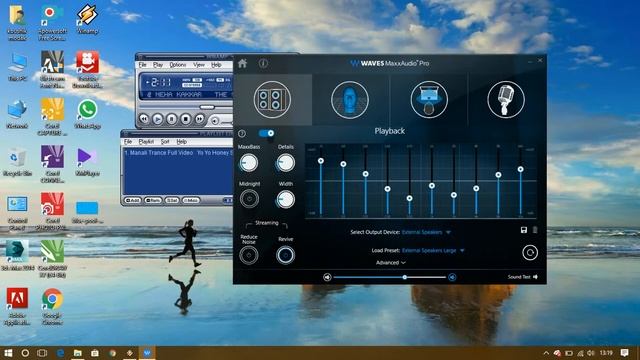Screen dimensions: 640x360
Task: Open the info icon beside home
Action: click(x=263, y=63)
